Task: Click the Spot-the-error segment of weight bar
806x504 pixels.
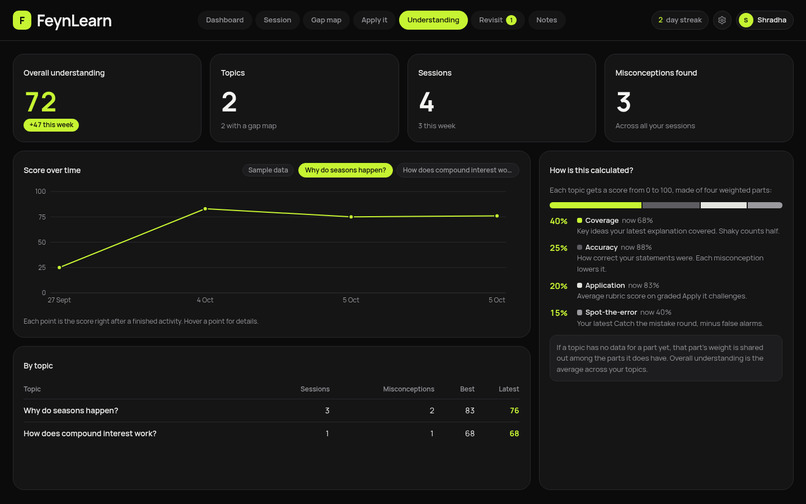Action: point(765,205)
